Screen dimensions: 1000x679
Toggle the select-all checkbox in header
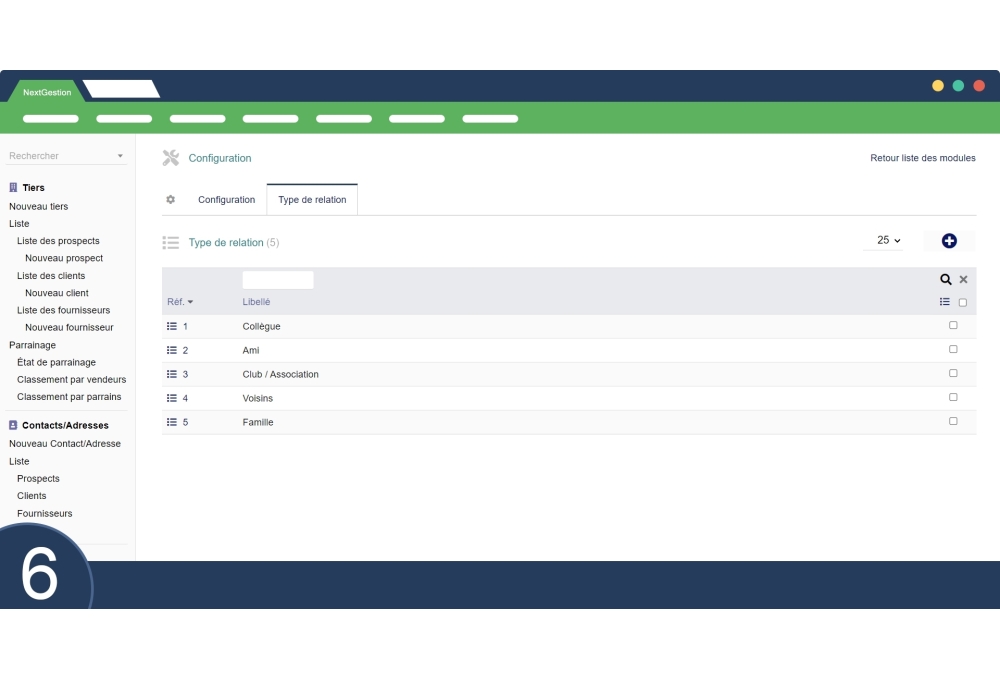pos(963,302)
